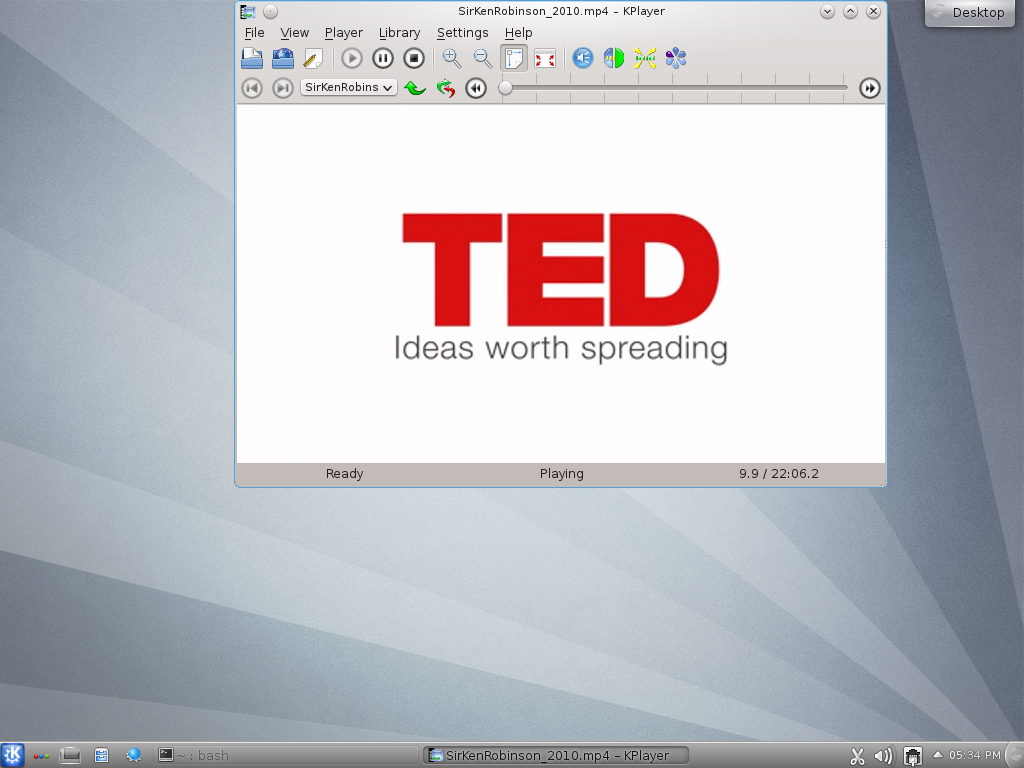Switch to the bash terminal taskbar entry
The image size is (1024, 768).
tap(287, 755)
